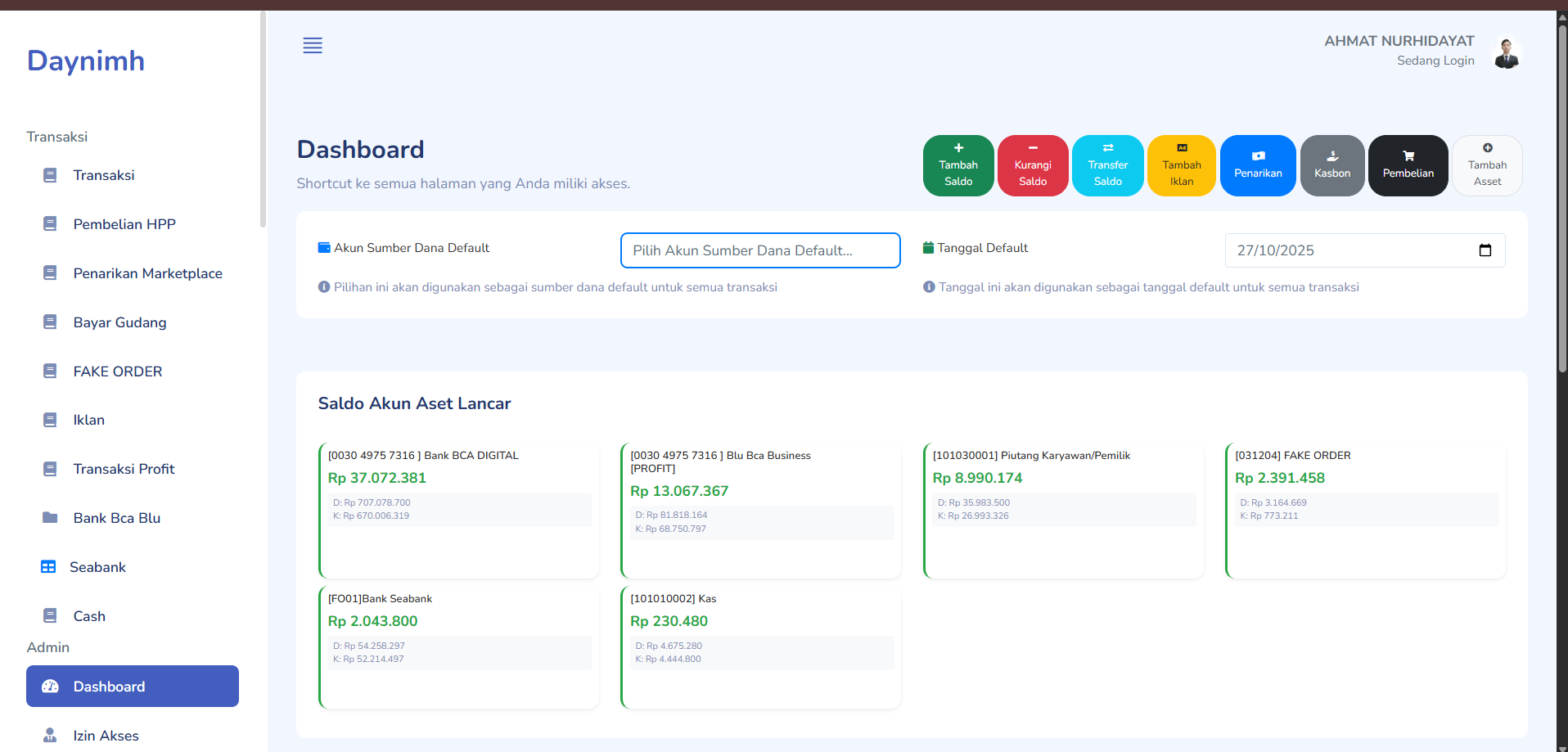Open the Bank BCA DIGITAL balance card
1568x752 pixels.
(458, 511)
